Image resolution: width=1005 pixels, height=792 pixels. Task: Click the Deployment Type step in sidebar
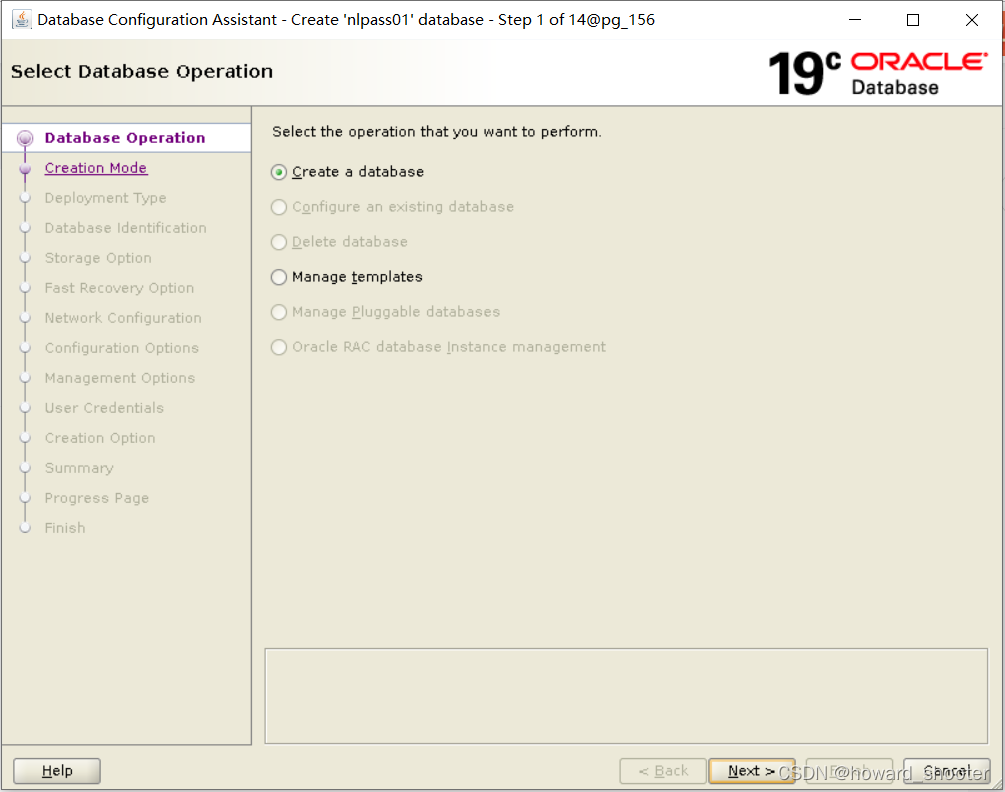tap(105, 198)
